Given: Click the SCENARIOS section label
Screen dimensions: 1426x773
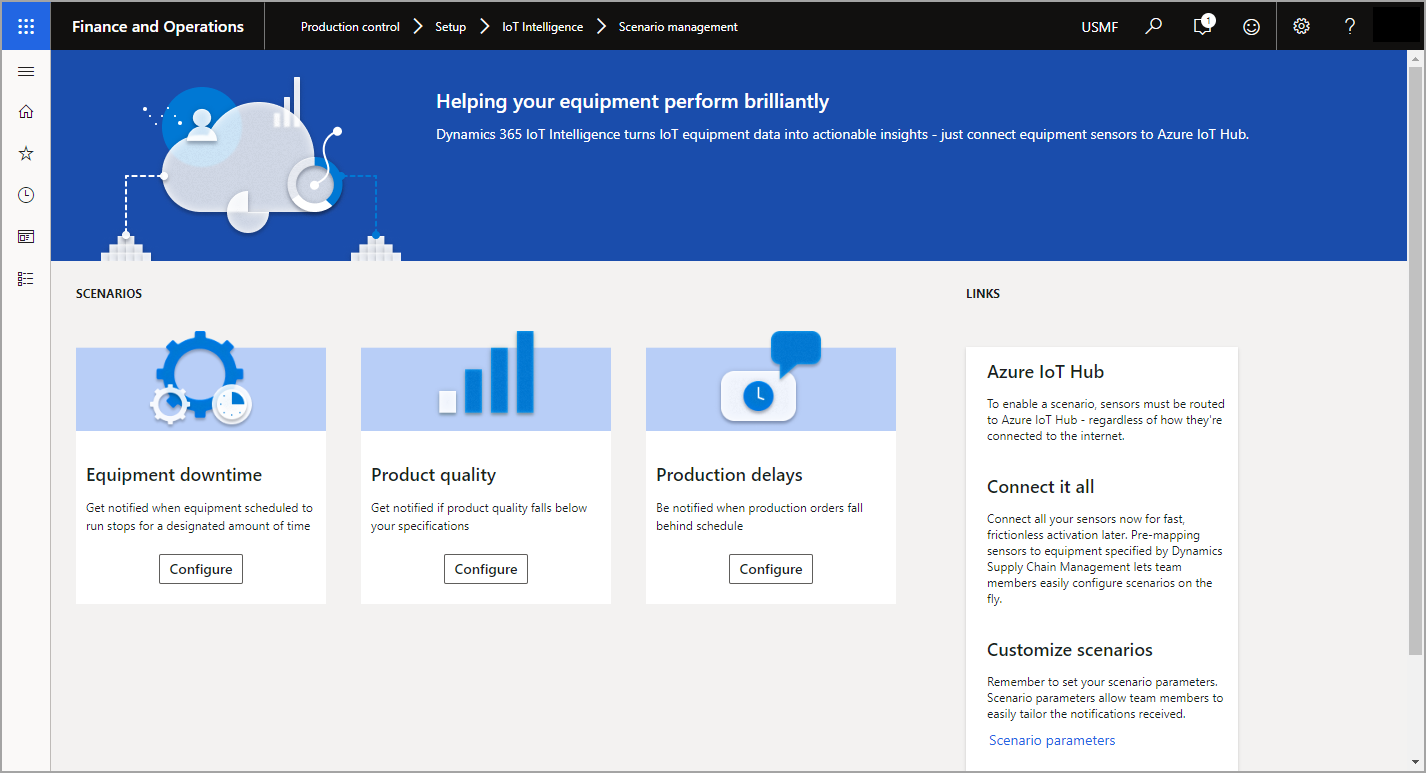Looking at the screenshot, I should [x=109, y=294].
